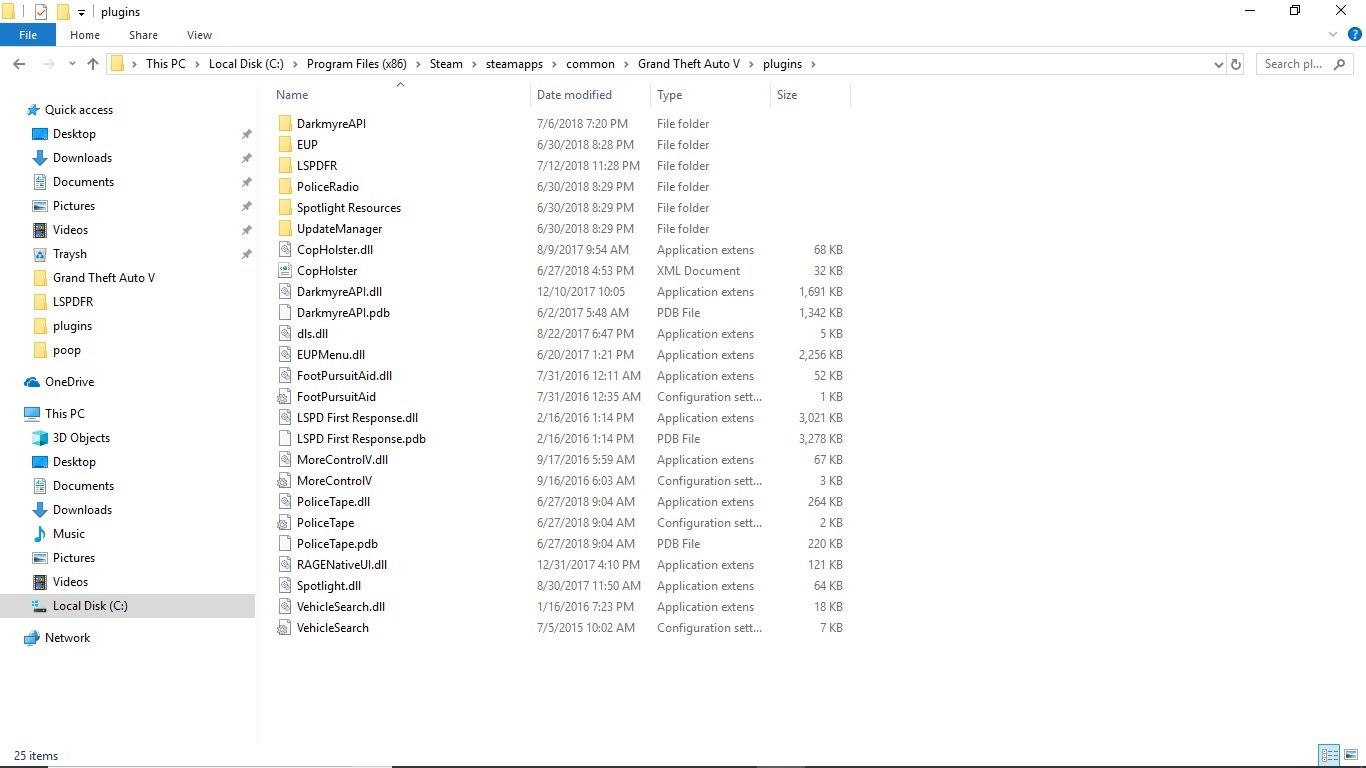Click the Back navigation arrow
This screenshot has height=768, width=1366.
click(18, 64)
